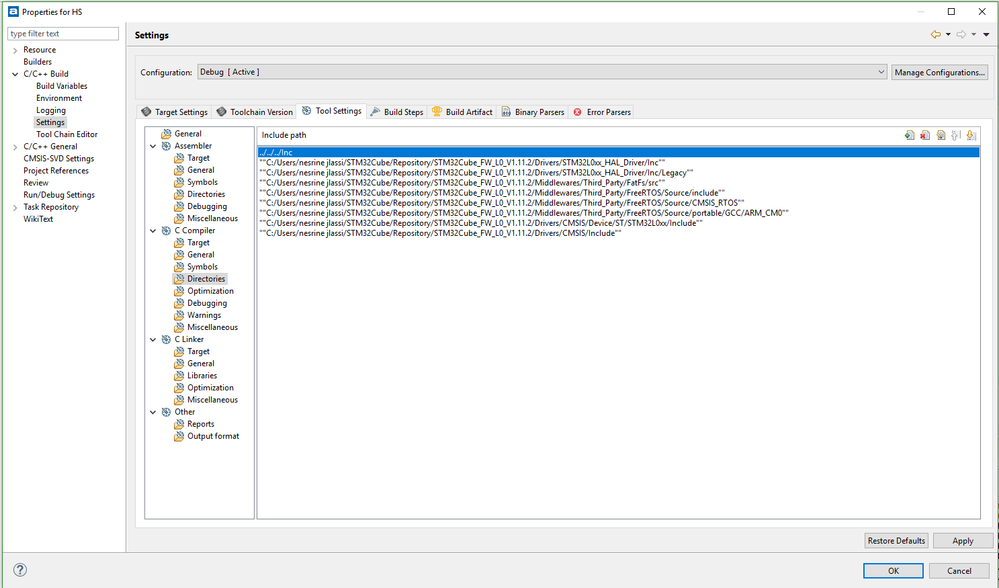
Task: Confirm with the OK button
Action: tap(893, 570)
